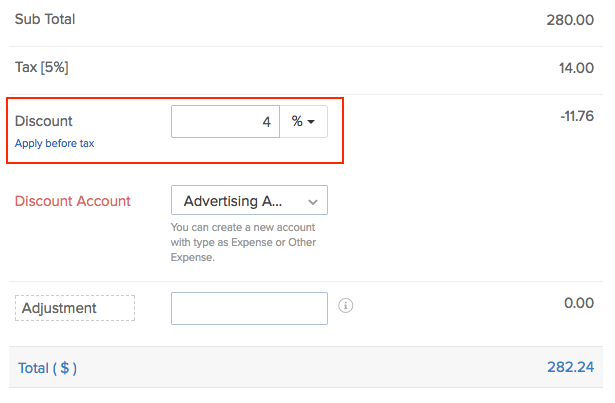Select the Sub Total label
Viewport: 615px width, 403px height.
tap(45, 19)
